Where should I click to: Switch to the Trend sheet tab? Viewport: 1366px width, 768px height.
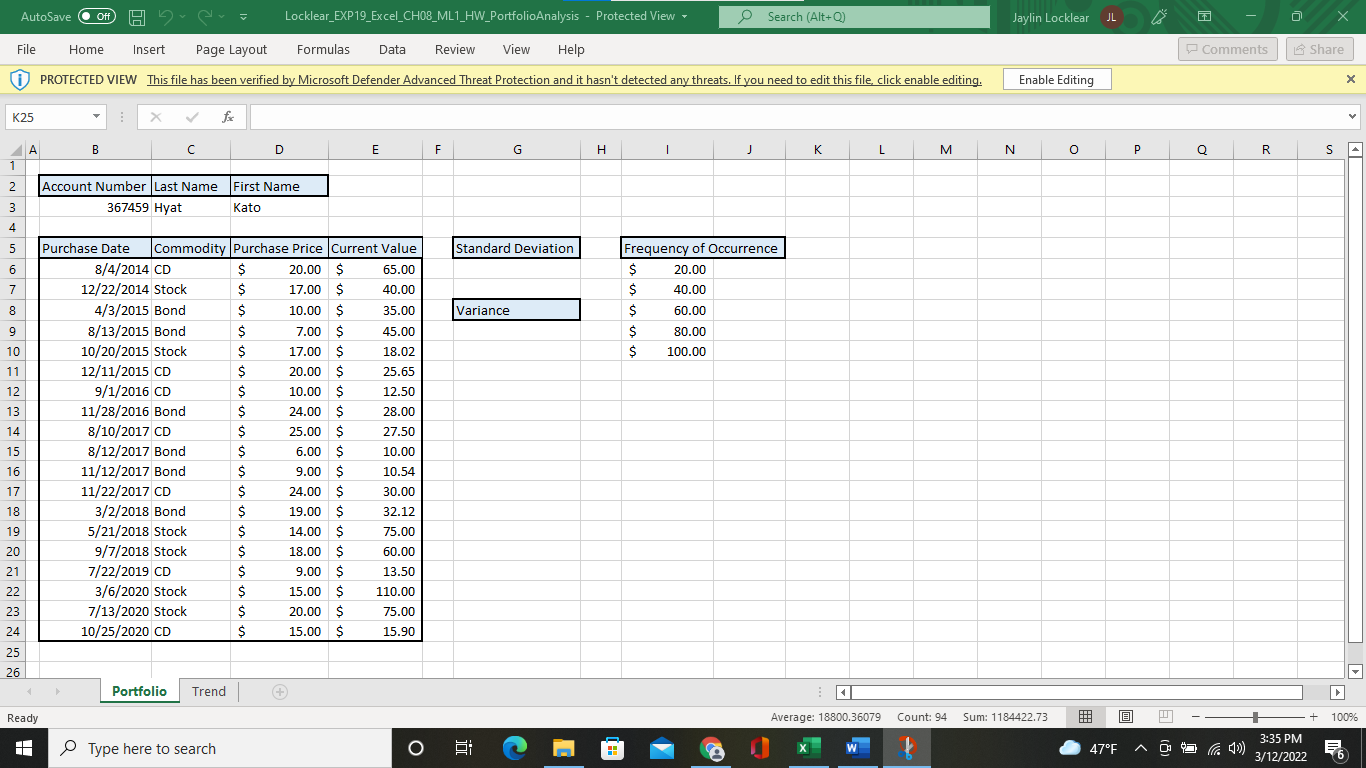coord(209,692)
